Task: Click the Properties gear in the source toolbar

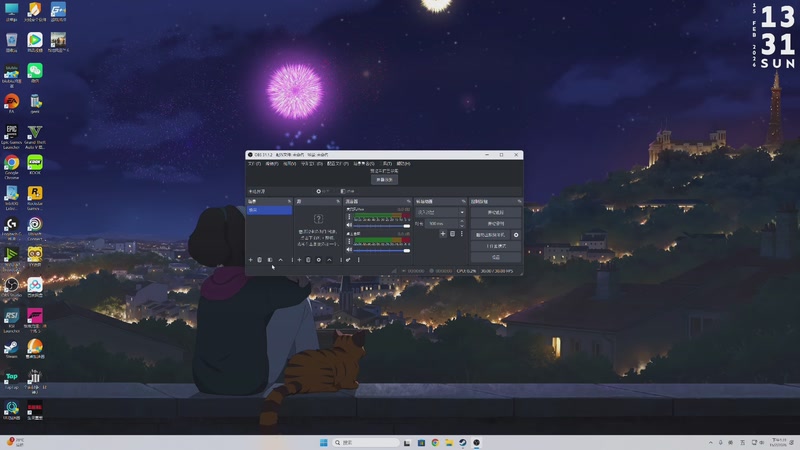Action: point(319,191)
